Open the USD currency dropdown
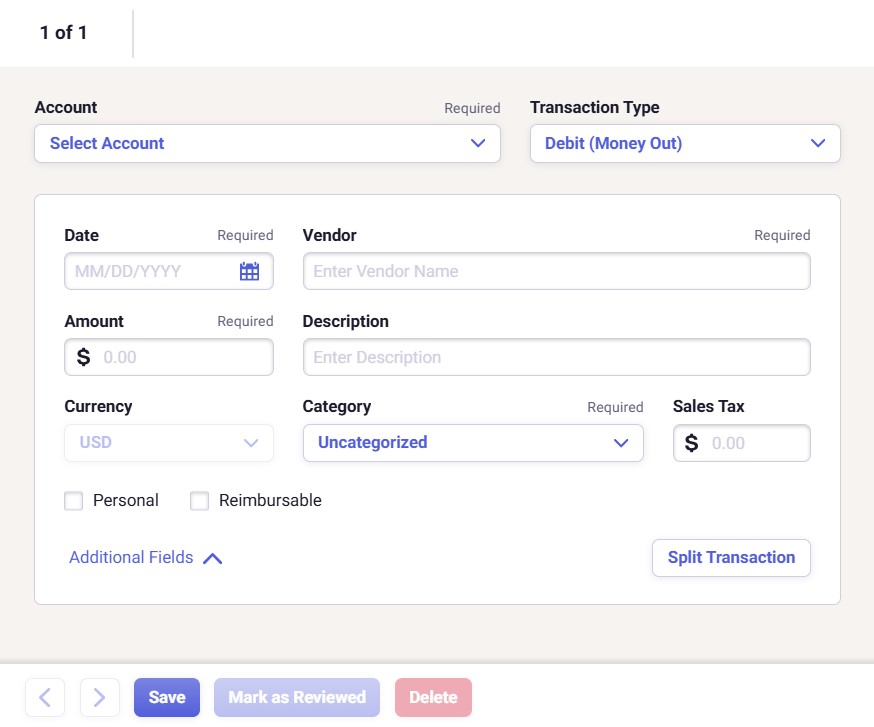Image resolution: width=874 pixels, height=727 pixels. (168, 443)
